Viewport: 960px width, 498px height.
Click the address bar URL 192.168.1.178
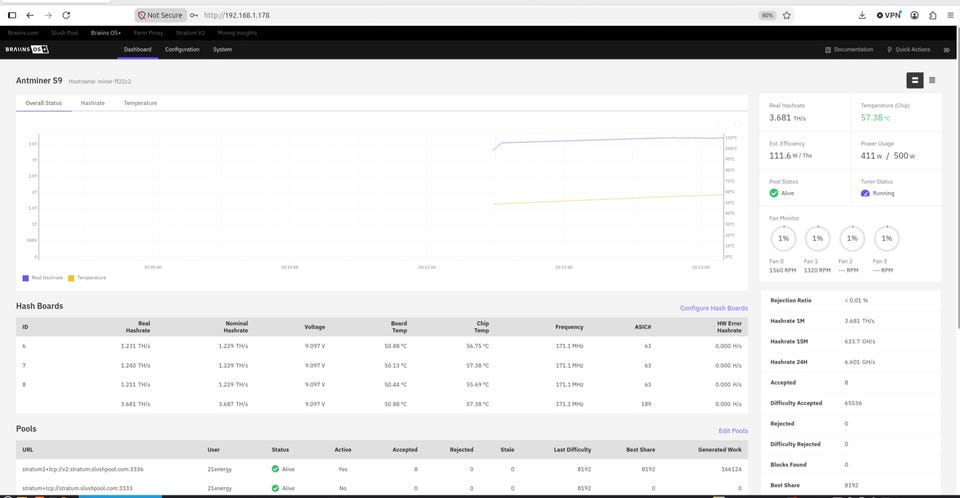pos(236,15)
